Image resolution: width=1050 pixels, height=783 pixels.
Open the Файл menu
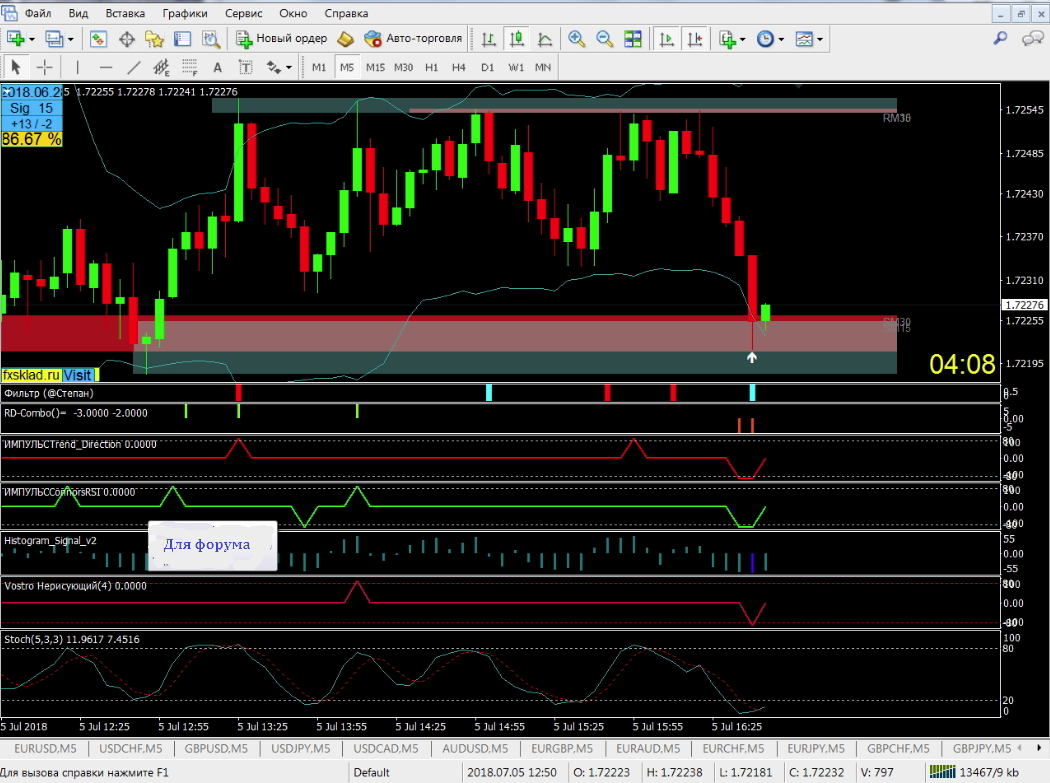(38, 13)
